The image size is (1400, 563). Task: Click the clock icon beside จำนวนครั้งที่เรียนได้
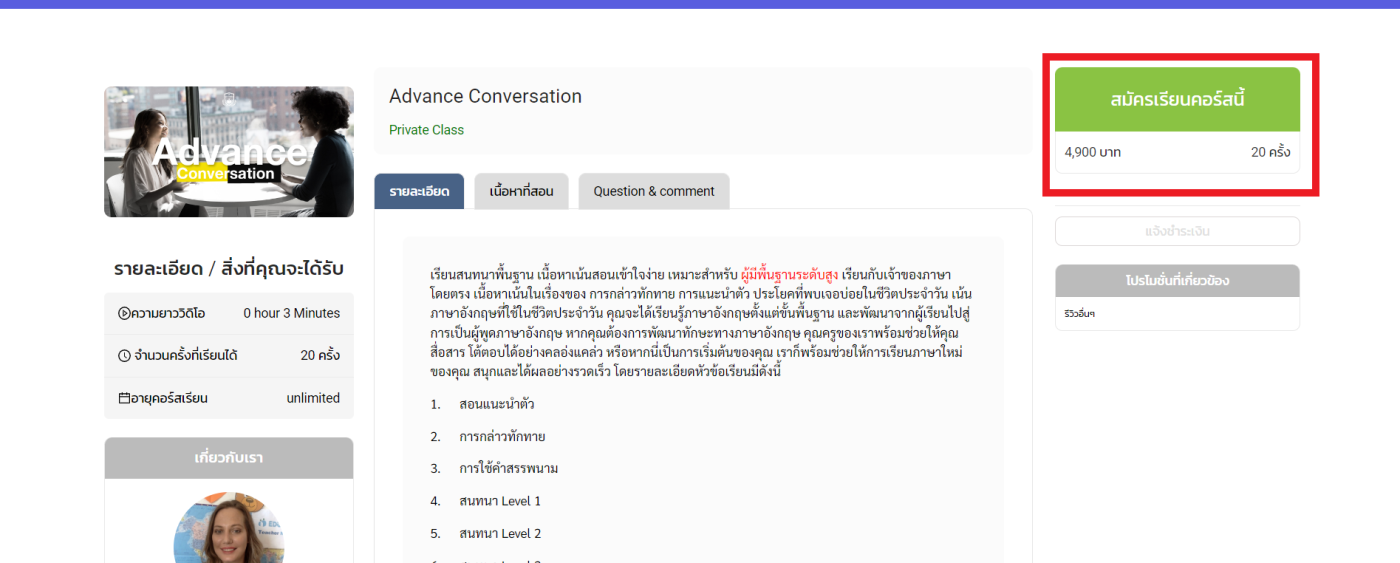point(124,356)
